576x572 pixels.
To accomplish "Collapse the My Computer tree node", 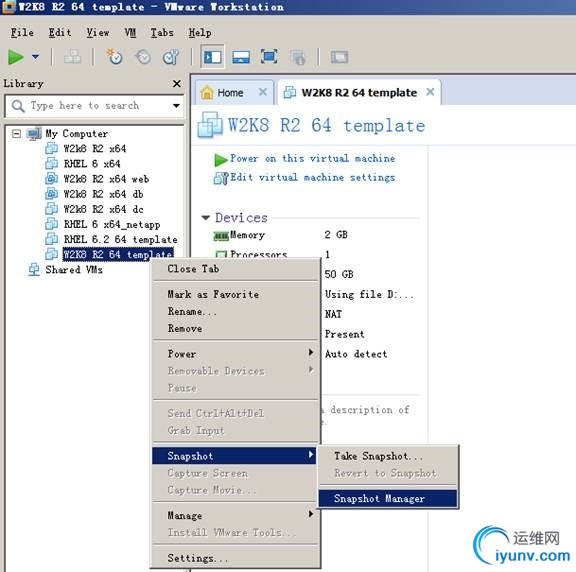I will pos(16,133).
